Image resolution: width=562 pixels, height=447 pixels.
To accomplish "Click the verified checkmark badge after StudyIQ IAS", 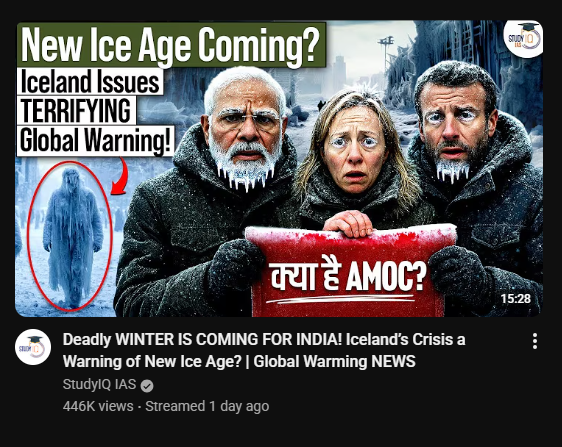I will click(147, 386).
